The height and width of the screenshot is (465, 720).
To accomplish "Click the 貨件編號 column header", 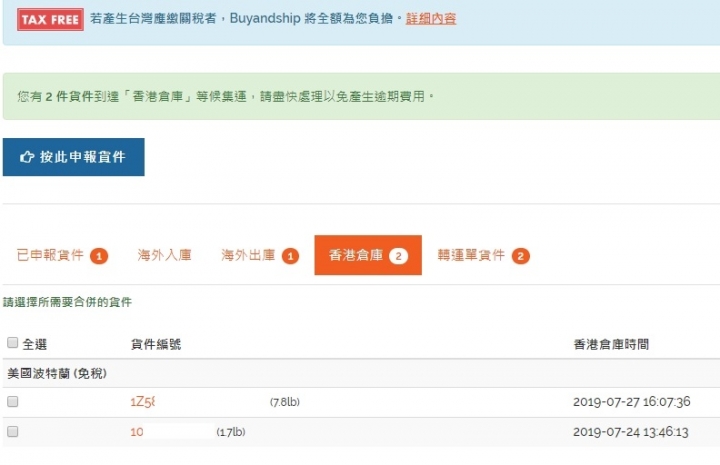I will tap(156, 344).
